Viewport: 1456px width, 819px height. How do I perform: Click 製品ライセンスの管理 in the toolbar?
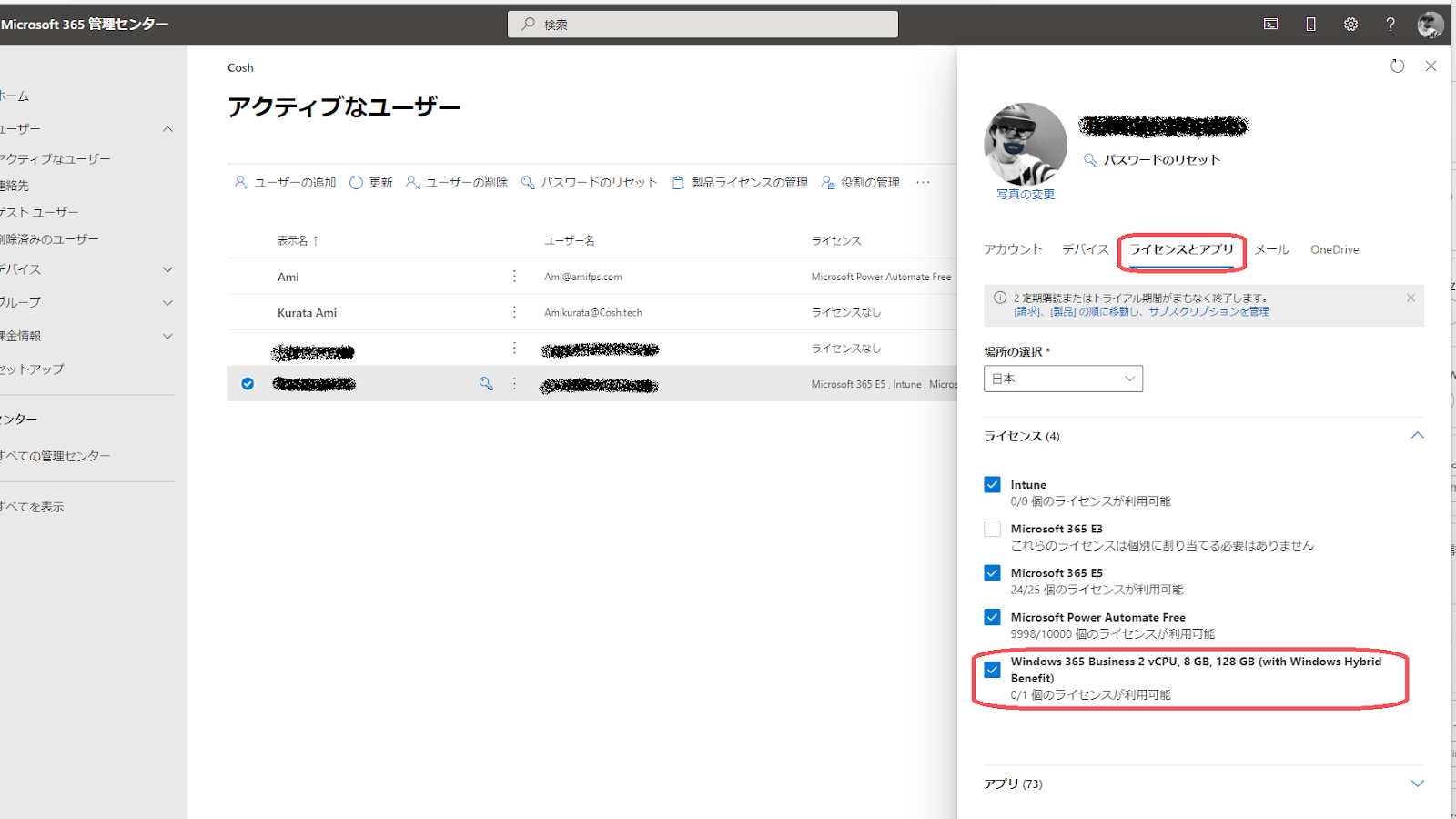pyautogui.click(x=740, y=182)
